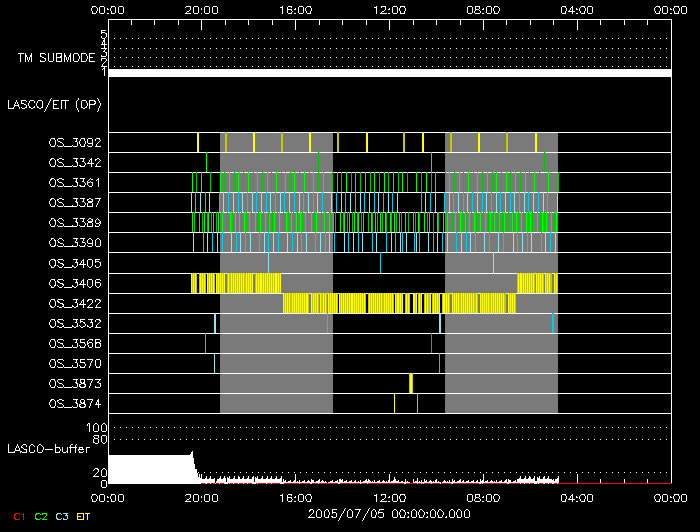The image size is (700, 532).
Task: Click the white filled LASCO-buffer area
Action: coord(148,470)
